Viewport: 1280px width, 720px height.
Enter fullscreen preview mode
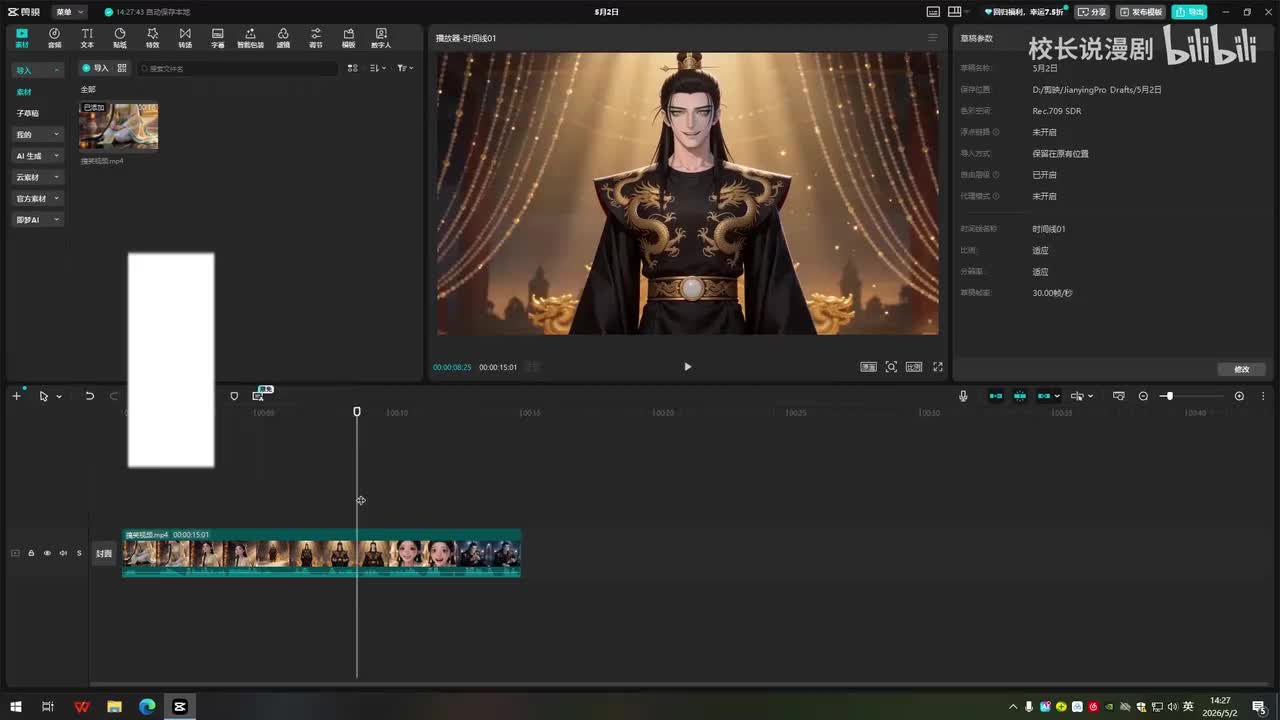938,367
